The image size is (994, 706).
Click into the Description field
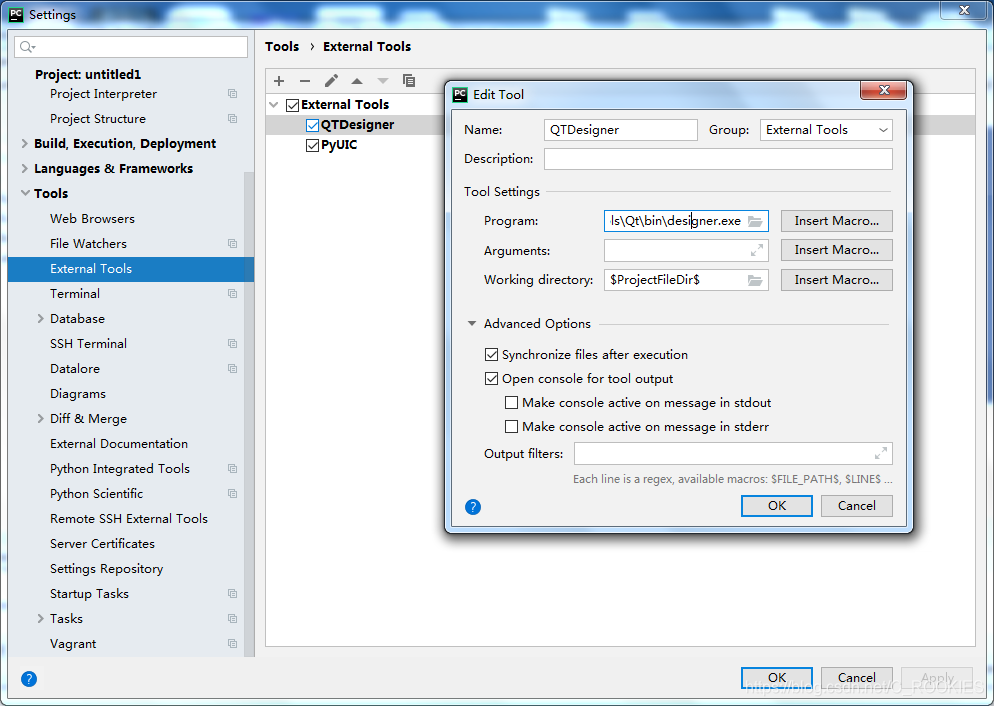tap(718, 159)
